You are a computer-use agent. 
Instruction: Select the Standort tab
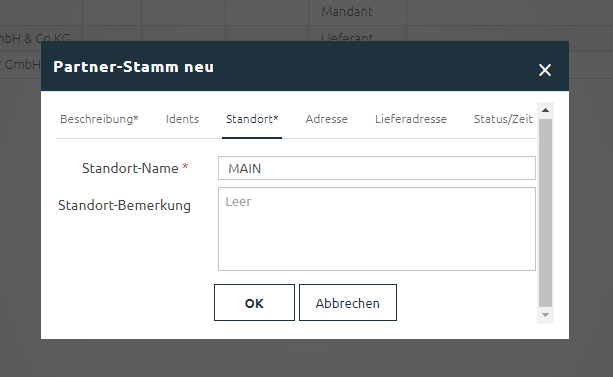point(252,119)
